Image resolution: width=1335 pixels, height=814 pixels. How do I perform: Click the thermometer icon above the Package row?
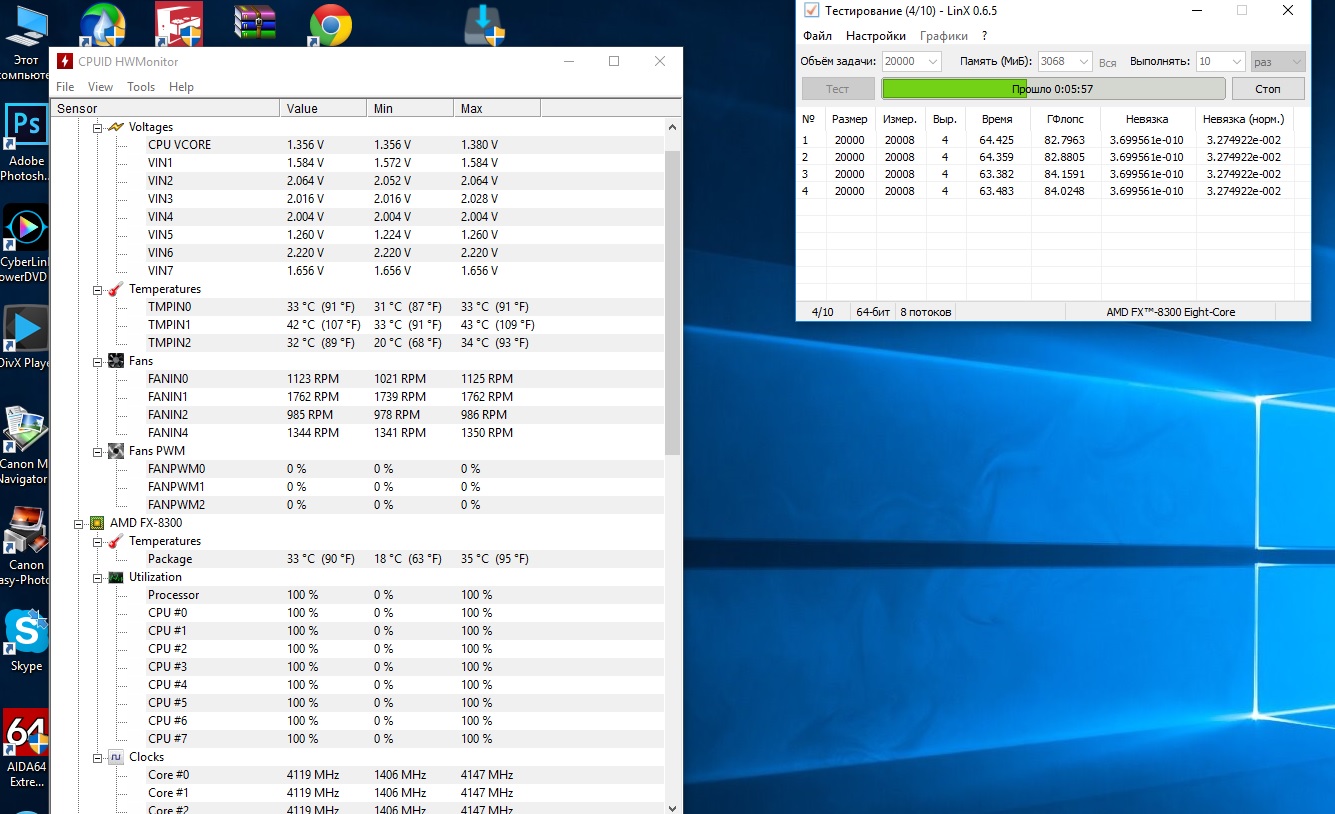(116, 541)
